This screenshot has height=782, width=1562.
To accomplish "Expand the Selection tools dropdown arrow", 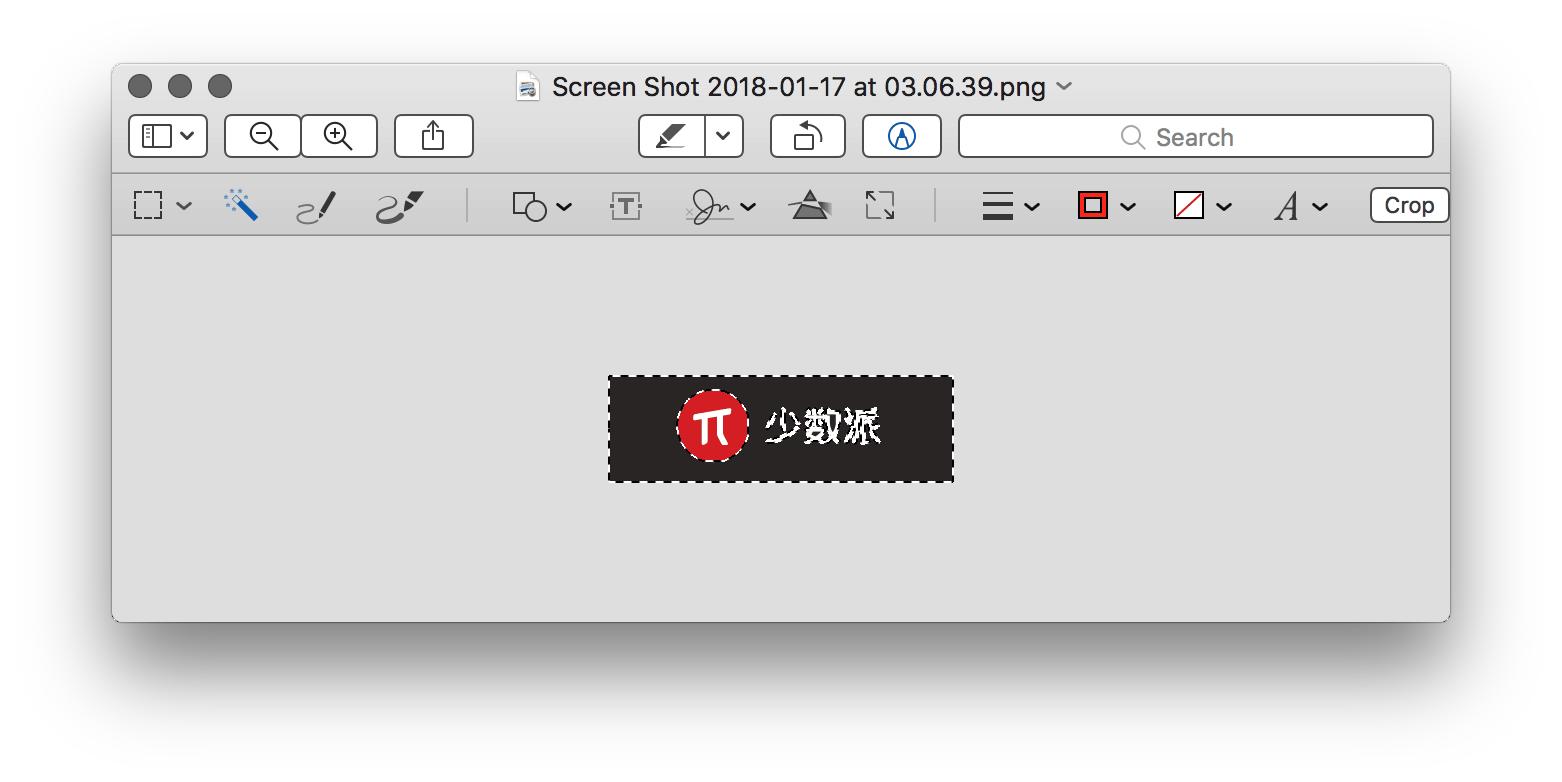I will [x=184, y=206].
